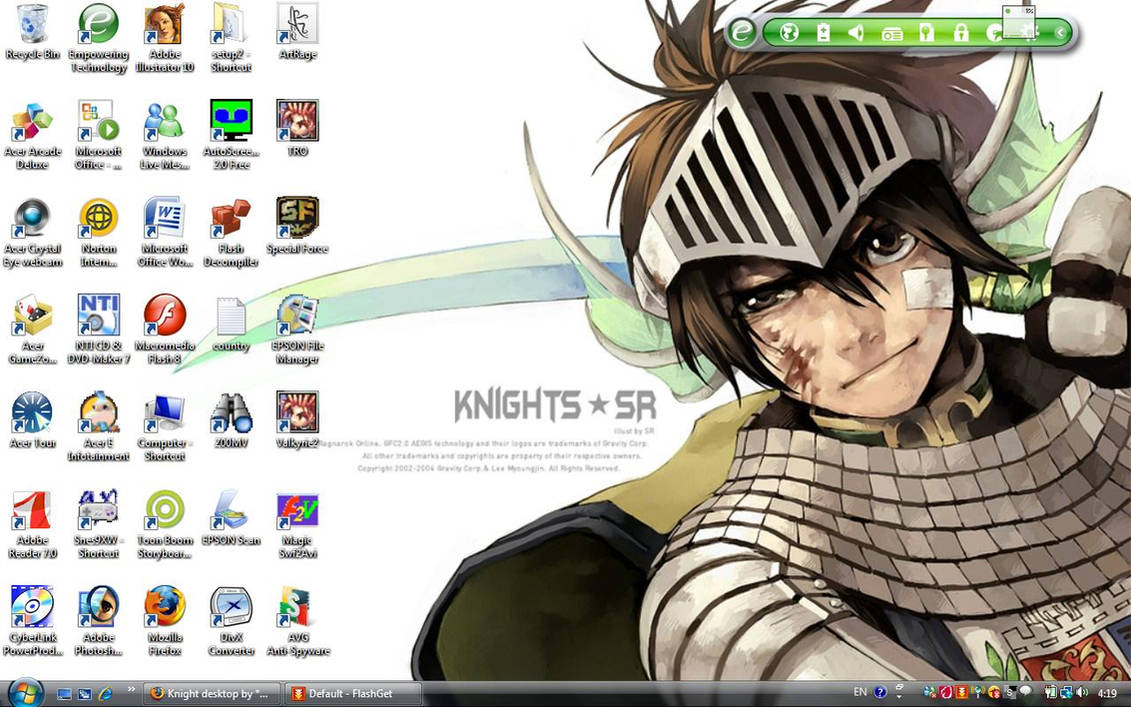This screenshot has width=1131, height=707.
Task: Open EPSON Scan shortcut
Action: click(231, 519)
